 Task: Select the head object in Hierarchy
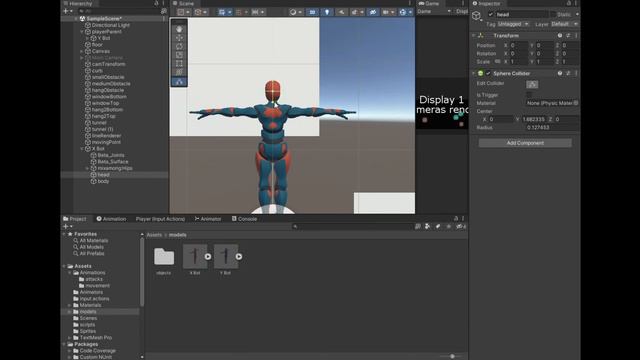point(103,175)
